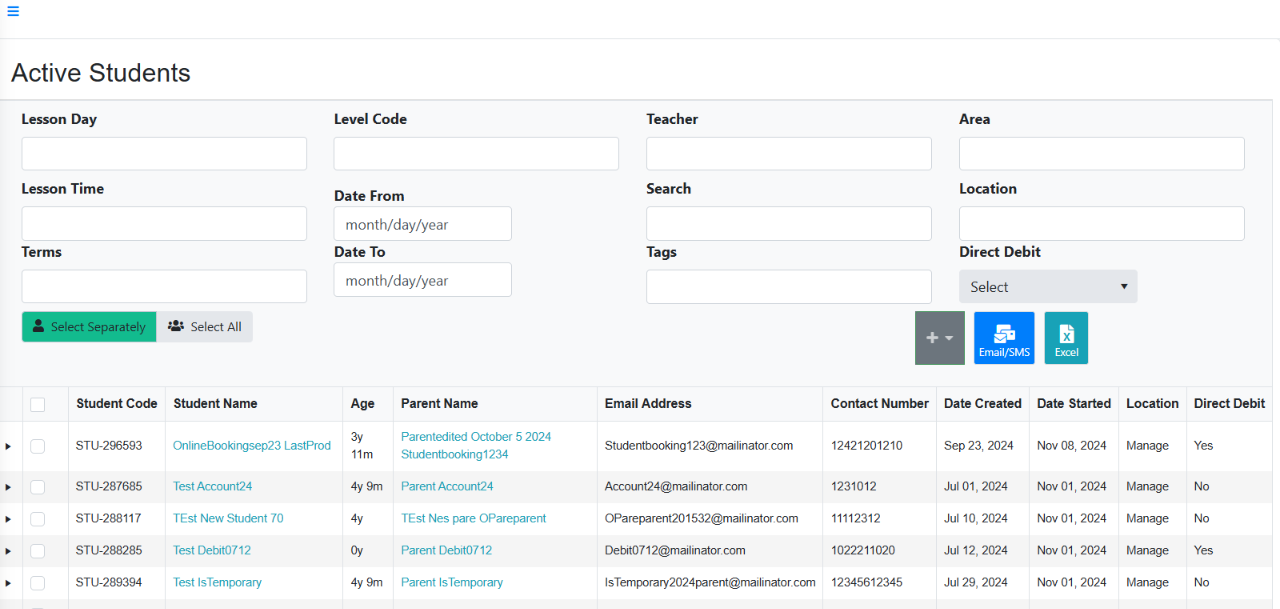
Task: Click the Level Code input field
Action: point(476,154)
